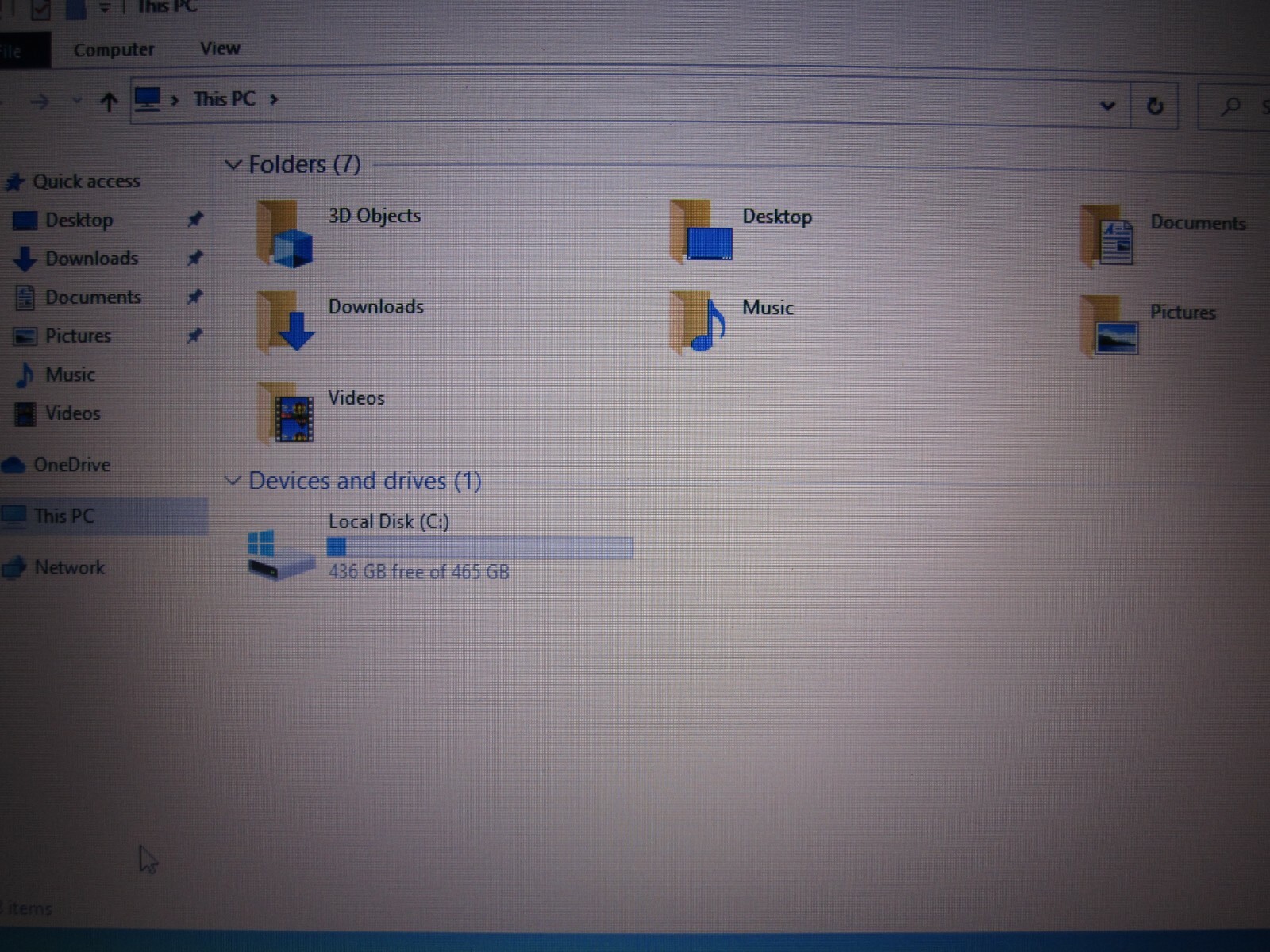
Task: Click the search magnifier icon
Action: point(1231,106)
